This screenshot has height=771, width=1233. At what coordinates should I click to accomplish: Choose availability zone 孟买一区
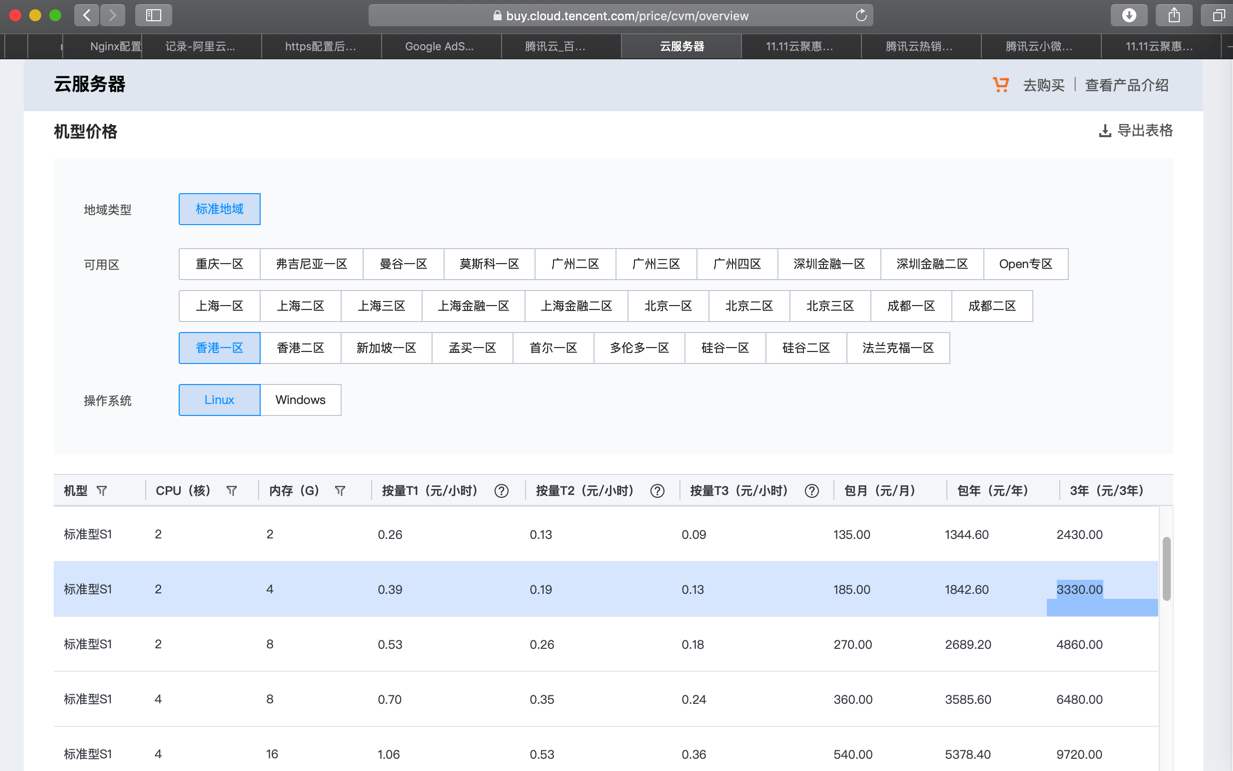472,348
